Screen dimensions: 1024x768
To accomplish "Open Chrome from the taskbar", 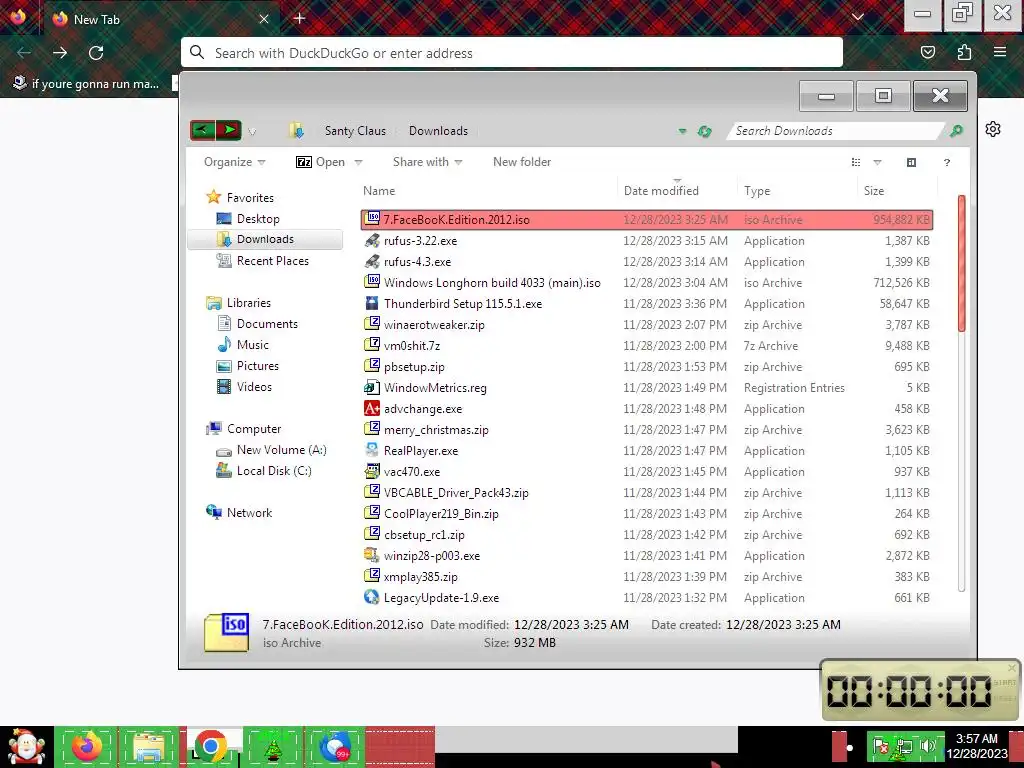I will click(210, 746).
